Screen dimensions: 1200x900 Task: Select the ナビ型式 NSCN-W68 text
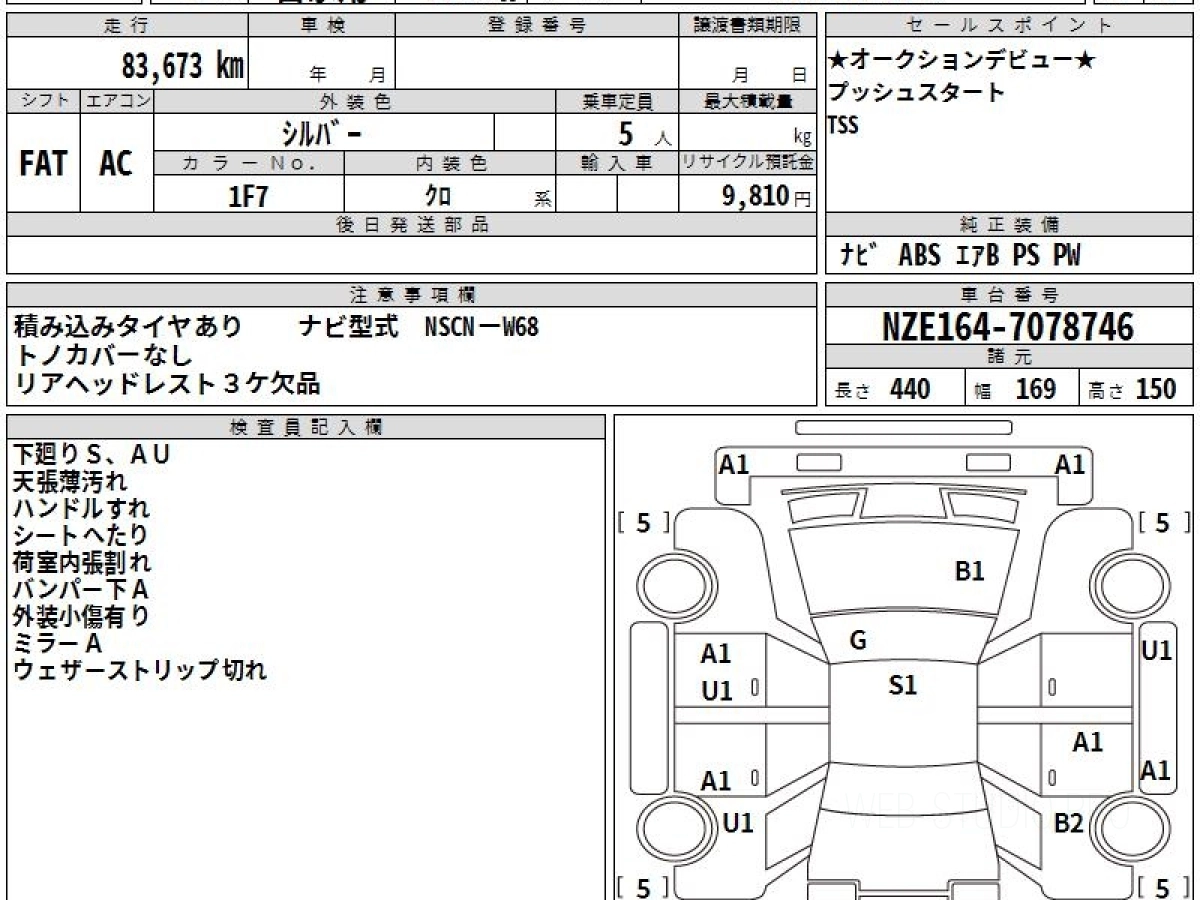[x=419, y=326]
